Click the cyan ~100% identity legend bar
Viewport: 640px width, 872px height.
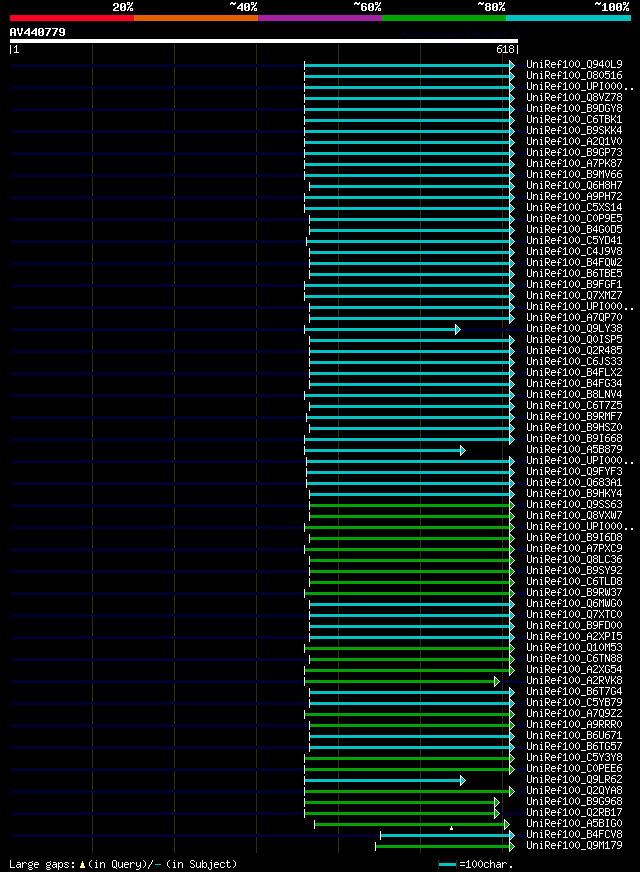[x=568, y=18]
